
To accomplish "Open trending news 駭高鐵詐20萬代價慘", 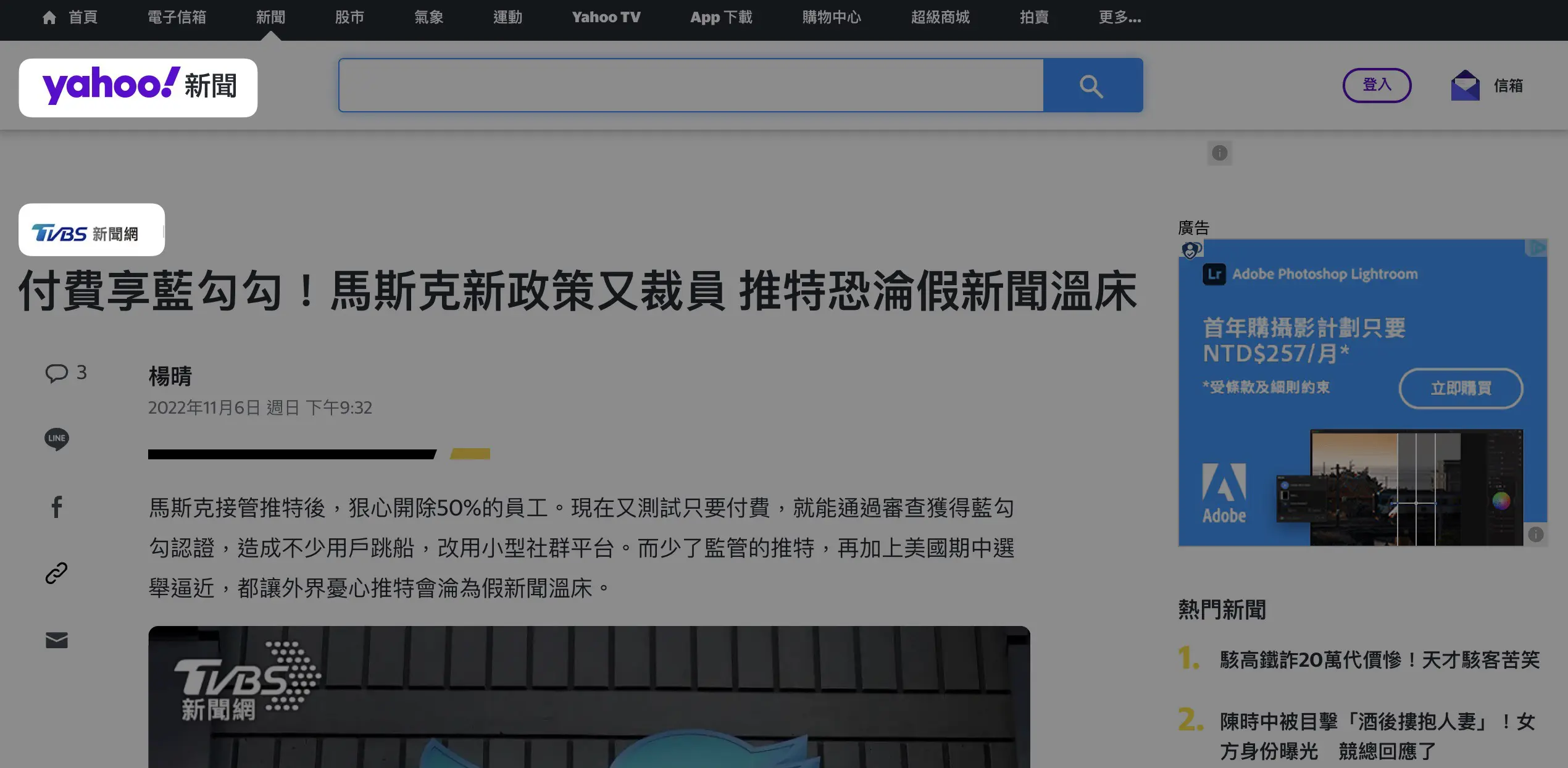I will pos(1380,659).
